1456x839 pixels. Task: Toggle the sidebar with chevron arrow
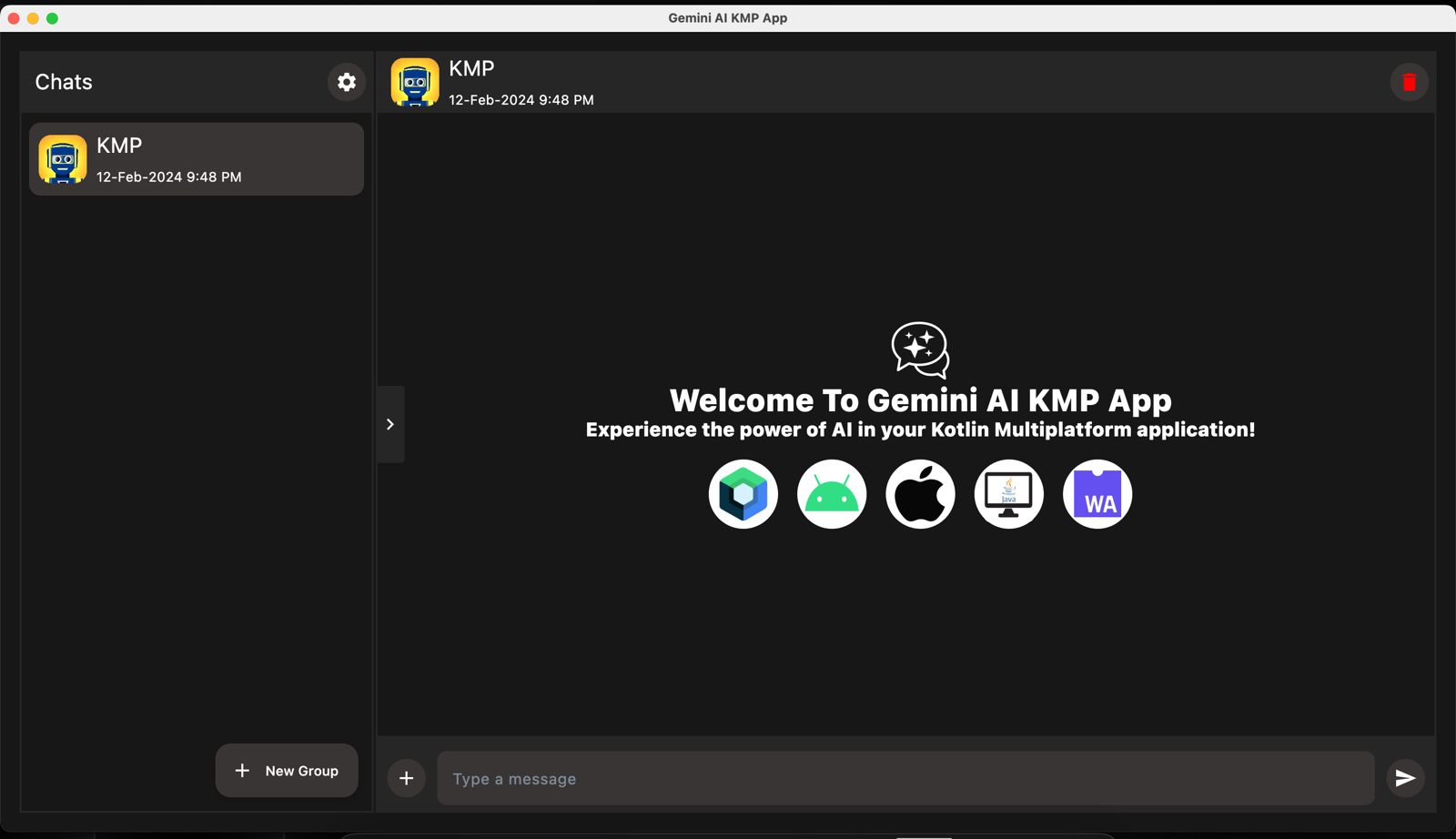(390, 424)
